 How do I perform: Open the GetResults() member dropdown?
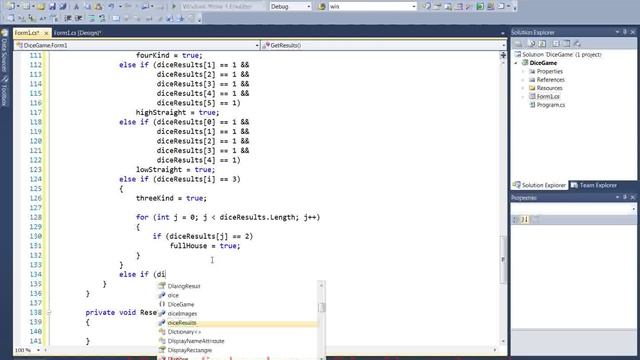pyautogui.click(x=503, y=45)
